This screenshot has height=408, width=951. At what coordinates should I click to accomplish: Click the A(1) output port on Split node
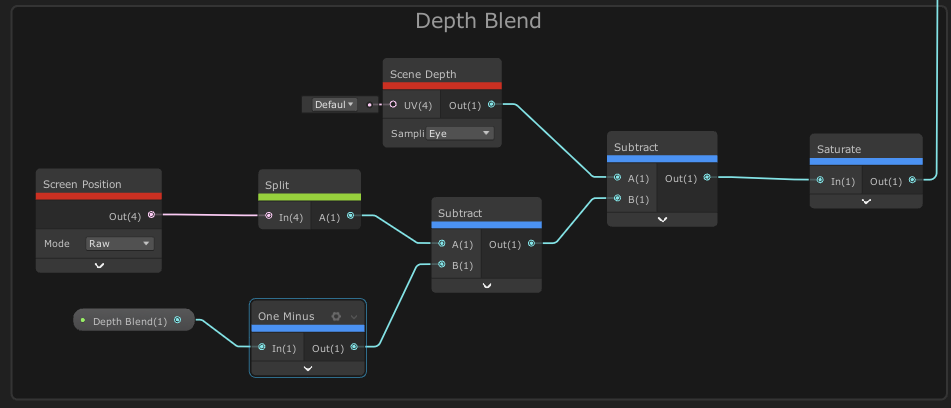(x=350, y=215)
